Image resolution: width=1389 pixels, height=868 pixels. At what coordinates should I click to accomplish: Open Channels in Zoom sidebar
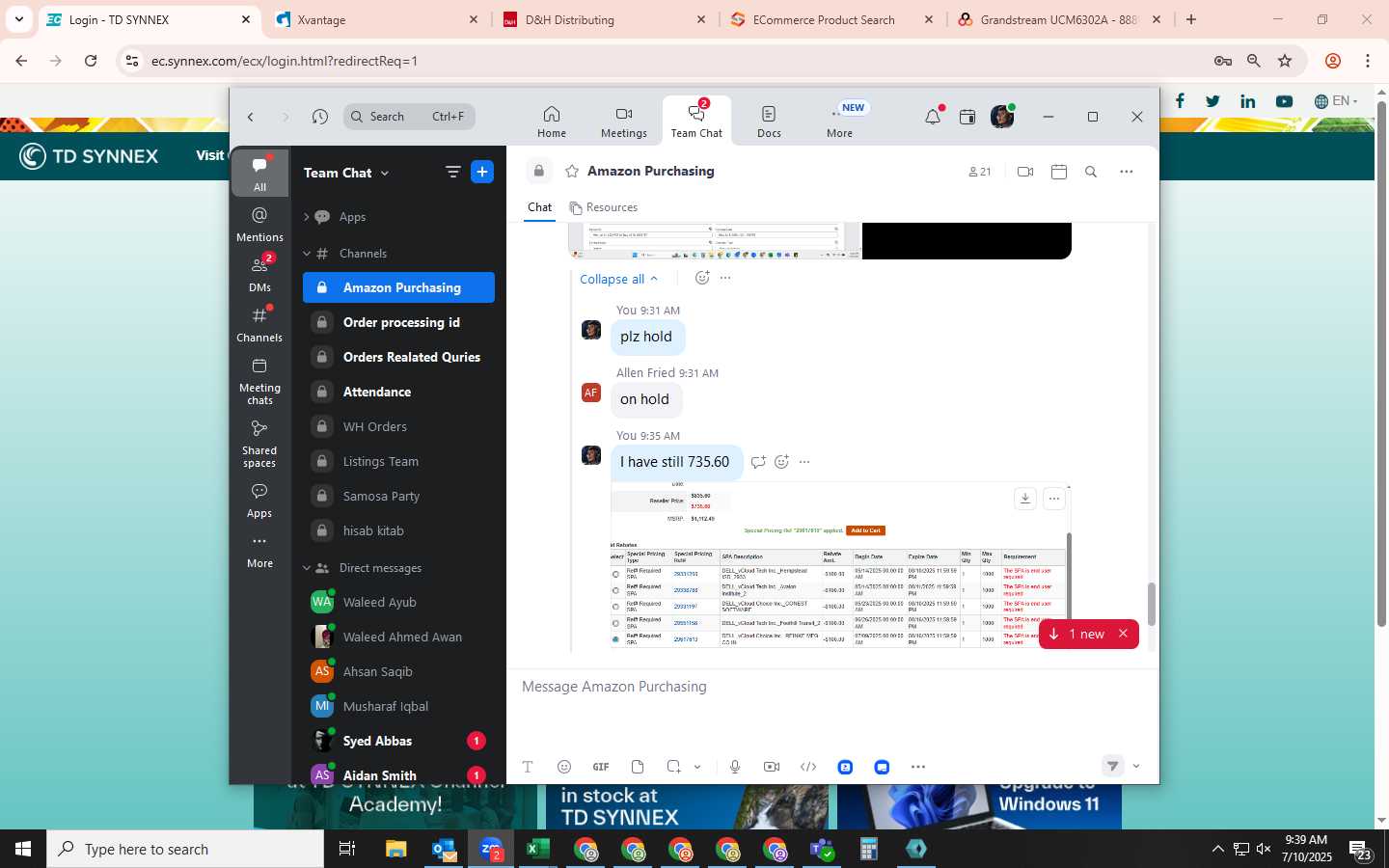pos(259,324)
